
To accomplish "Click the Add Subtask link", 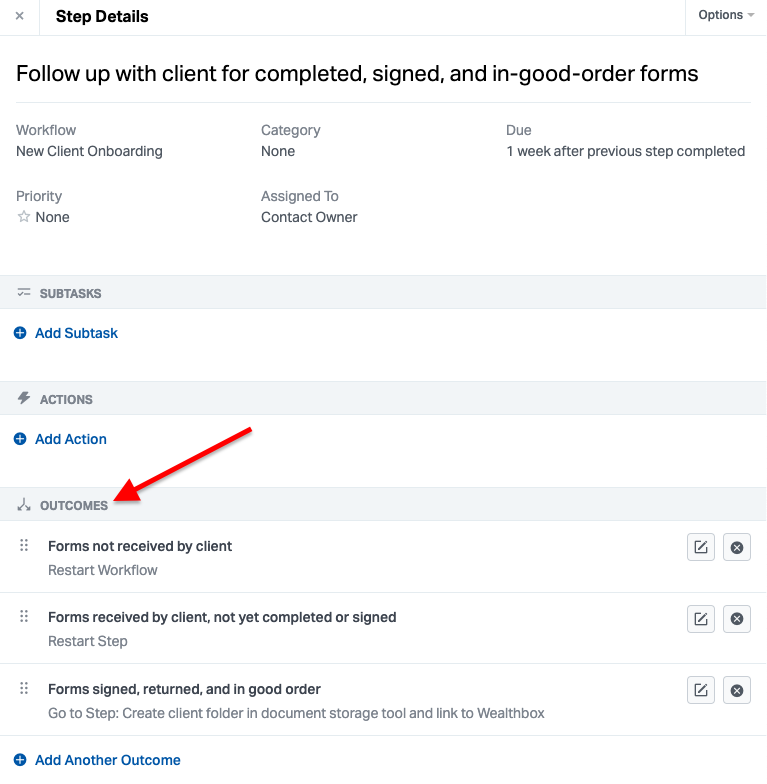I will [76, 333].
